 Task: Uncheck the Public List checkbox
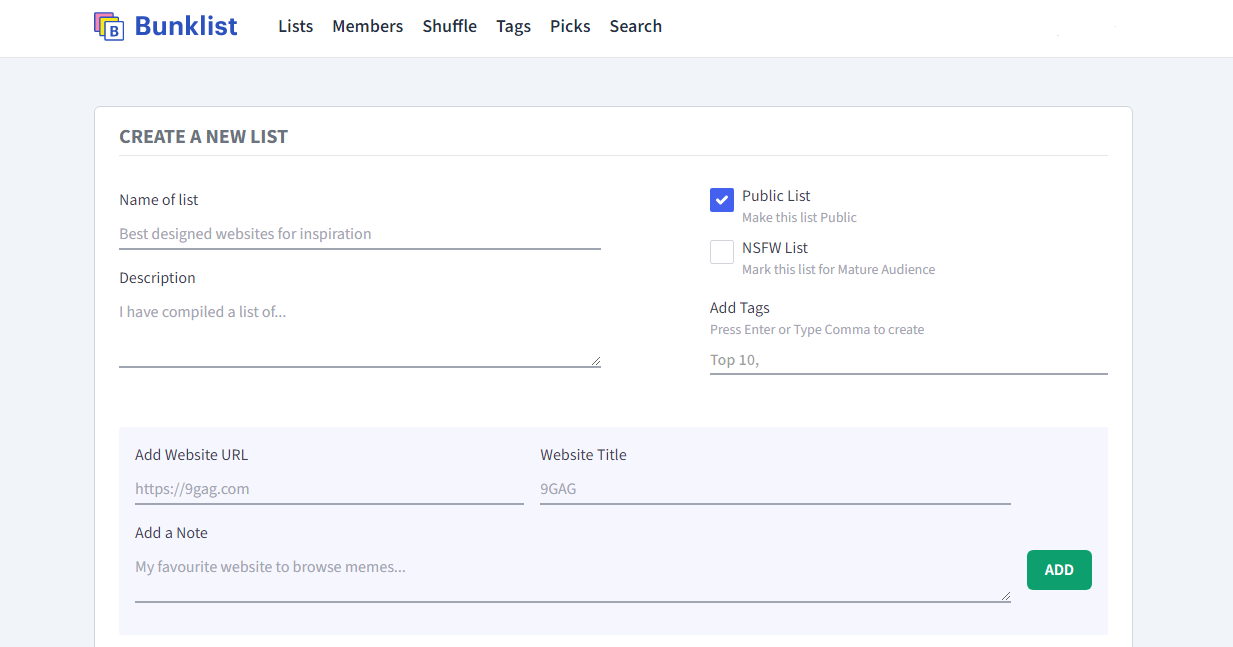click(722, 200)
